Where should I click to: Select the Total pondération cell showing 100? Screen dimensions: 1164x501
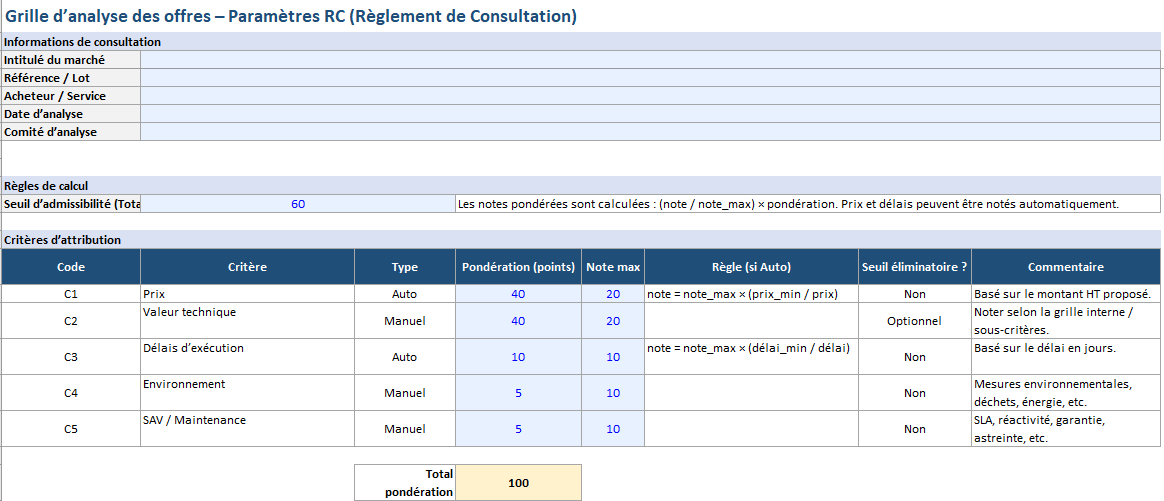(518, 483)
